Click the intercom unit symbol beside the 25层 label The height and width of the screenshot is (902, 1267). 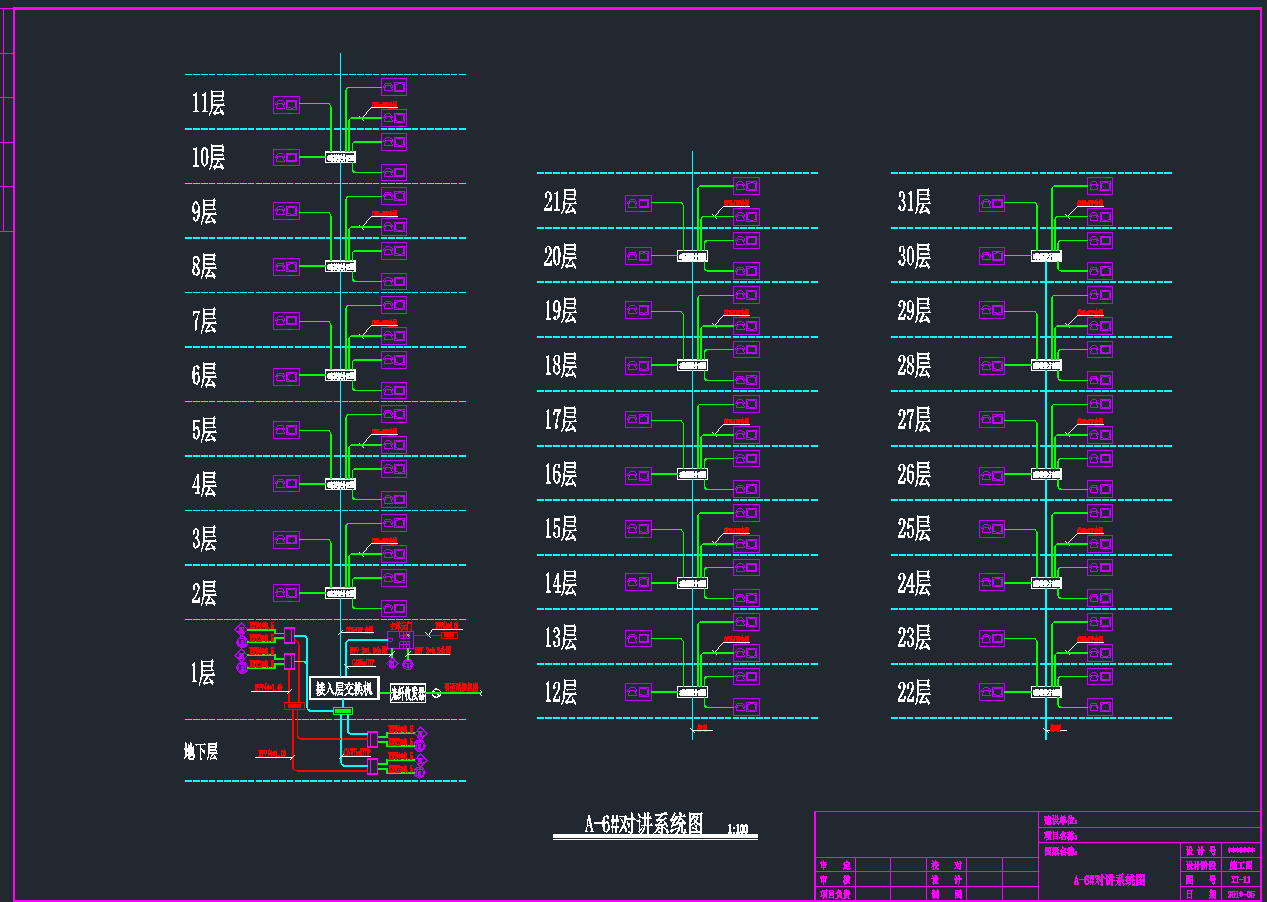[992, 528]
